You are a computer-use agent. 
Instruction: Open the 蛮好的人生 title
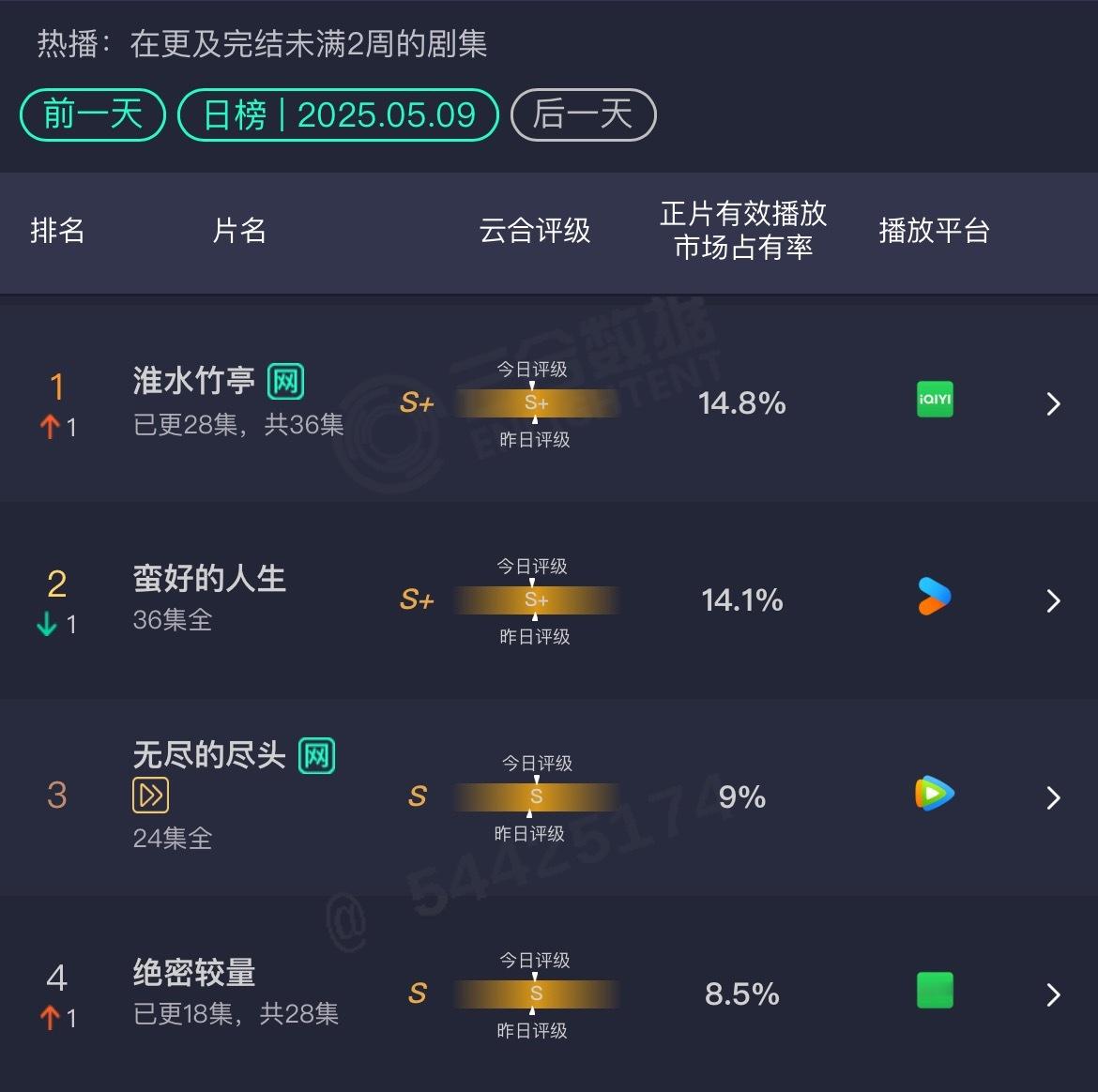click(209, 579)
